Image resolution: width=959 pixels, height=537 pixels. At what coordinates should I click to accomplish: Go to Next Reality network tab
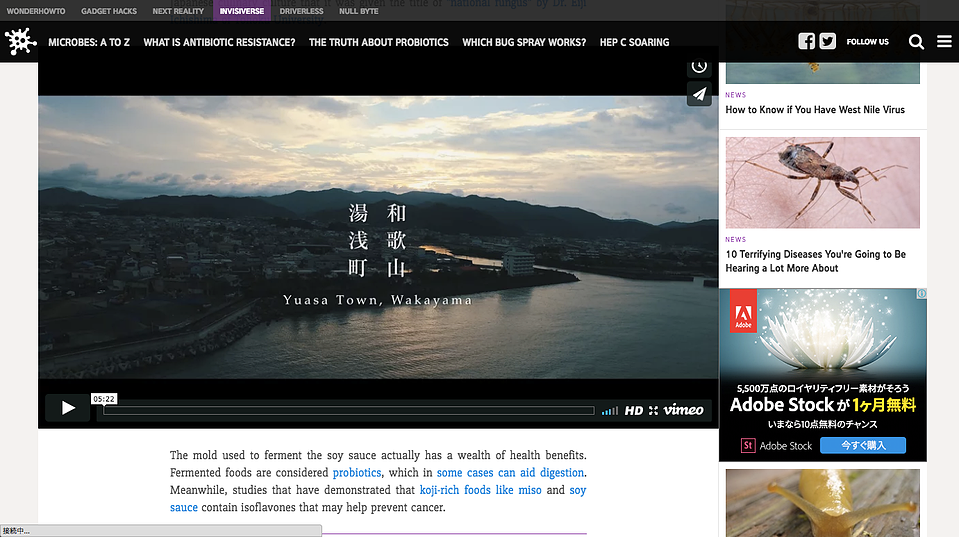pos(178,11)
